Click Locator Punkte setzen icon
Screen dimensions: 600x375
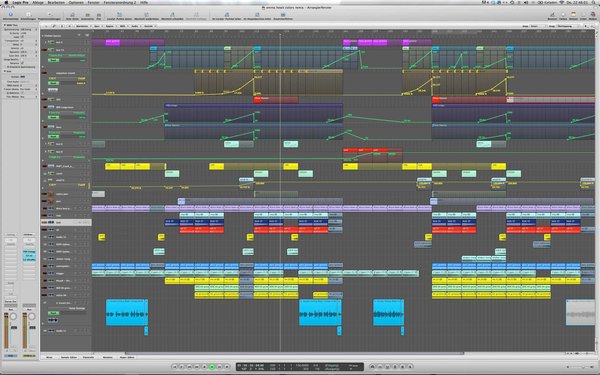[119, 16]
